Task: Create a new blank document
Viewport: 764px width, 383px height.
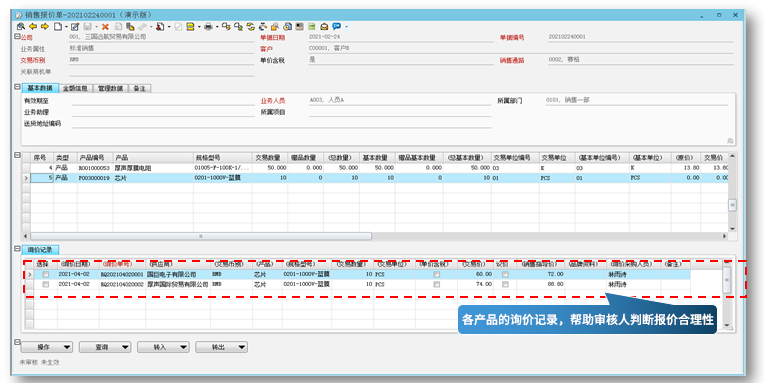Action: [57, 27]
